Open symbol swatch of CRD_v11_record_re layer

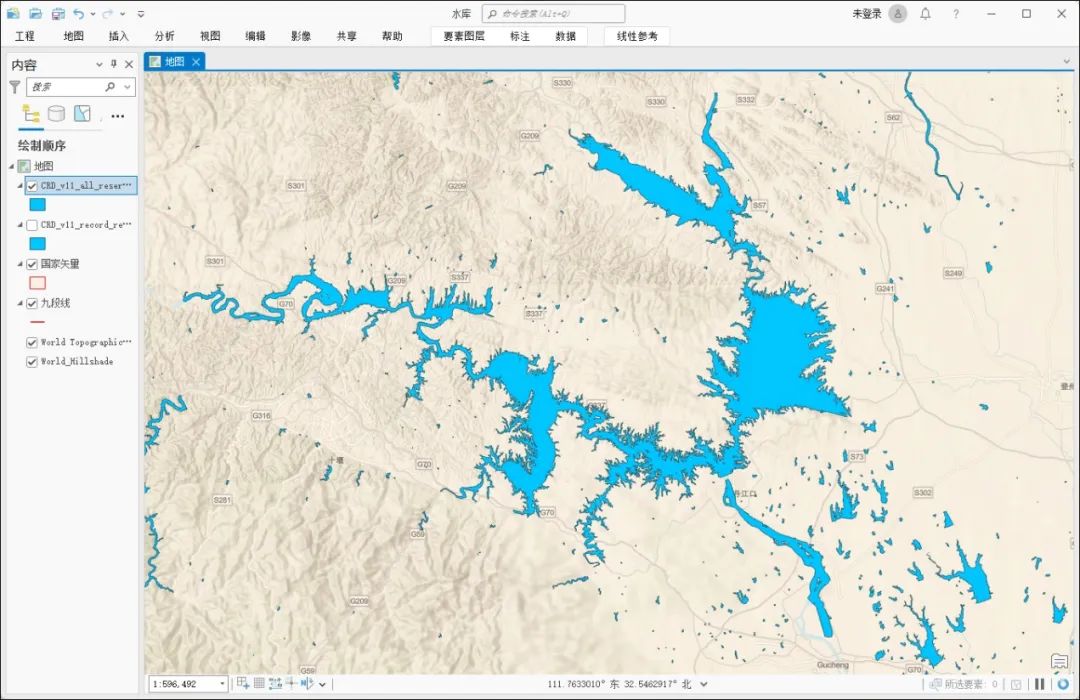[37, 244]
